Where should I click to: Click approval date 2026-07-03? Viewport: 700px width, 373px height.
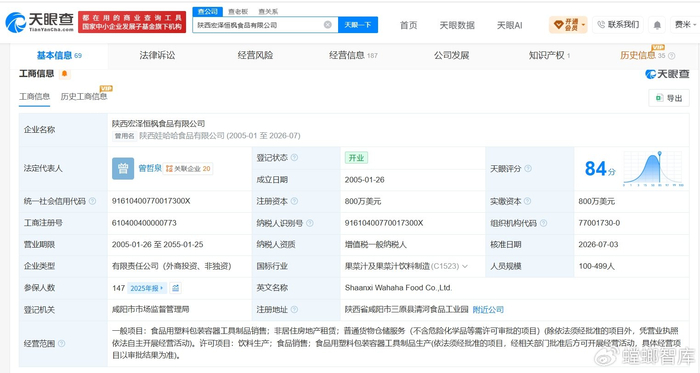(x=598, y=245)
